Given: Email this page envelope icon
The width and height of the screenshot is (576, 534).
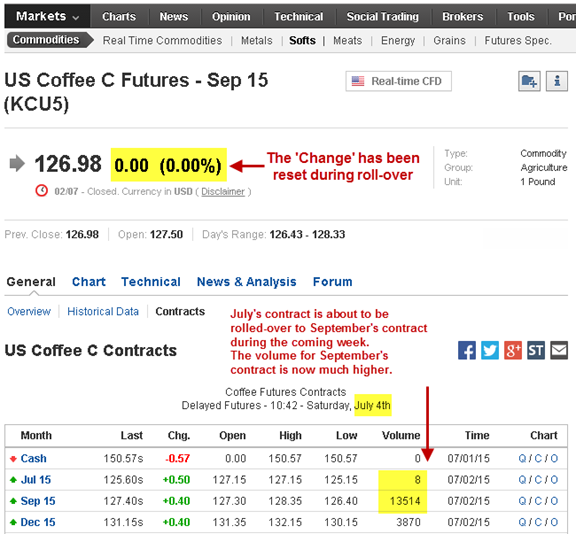Looking at the screenshot, I should click(559, 350).
